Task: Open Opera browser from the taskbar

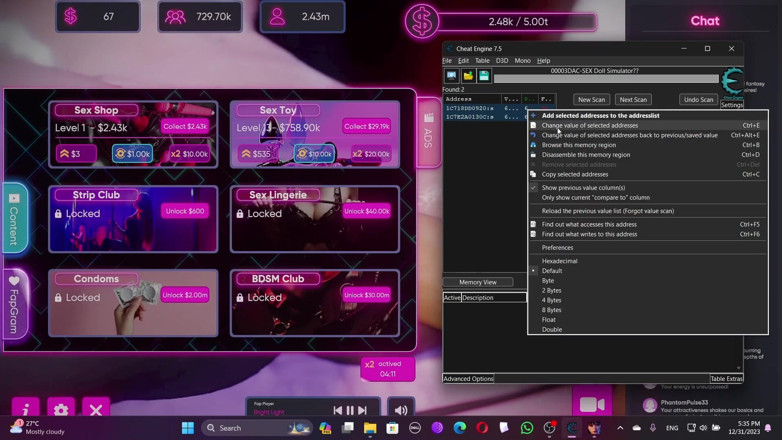Action: pyautogui.click(x=482, y=428)
